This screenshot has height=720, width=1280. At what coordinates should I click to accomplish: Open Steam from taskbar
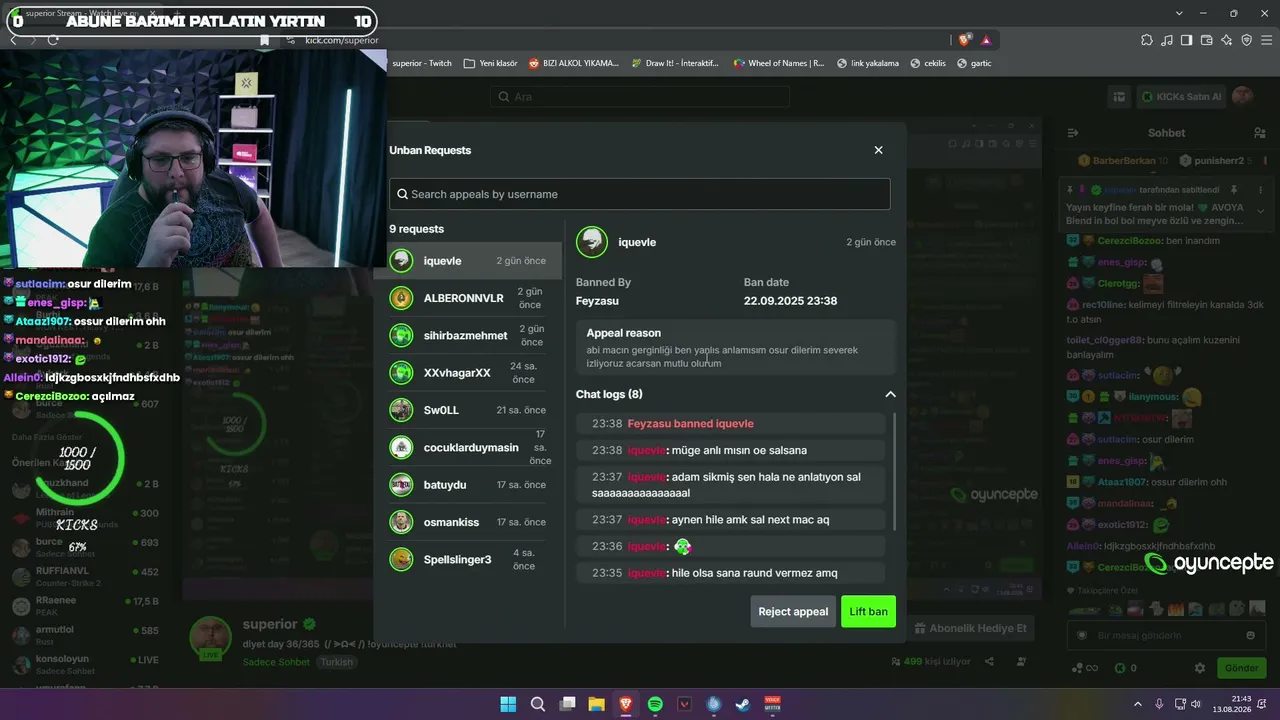point(743,704)
